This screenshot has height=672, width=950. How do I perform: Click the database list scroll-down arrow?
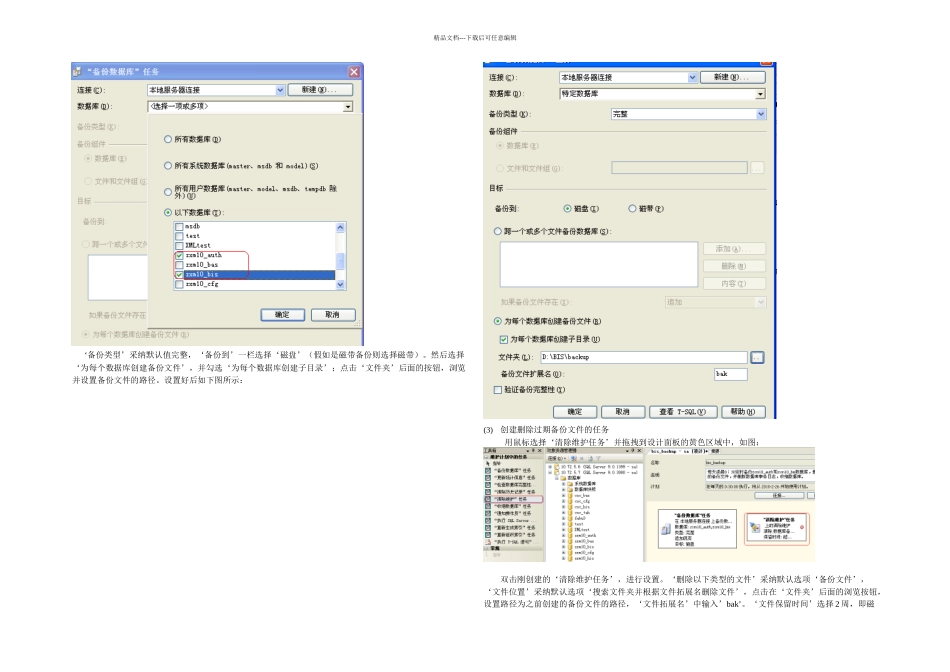coord(340,284)
